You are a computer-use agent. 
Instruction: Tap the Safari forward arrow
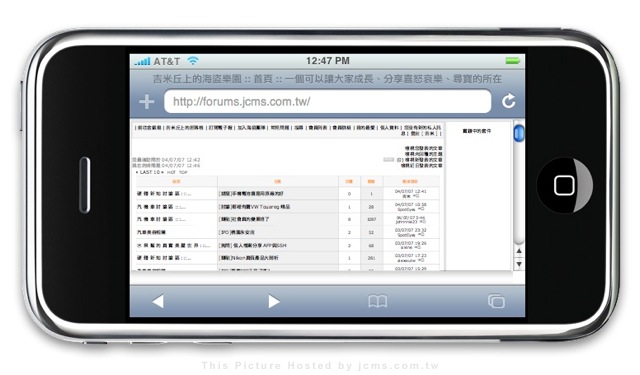click(x=274, y=301)
